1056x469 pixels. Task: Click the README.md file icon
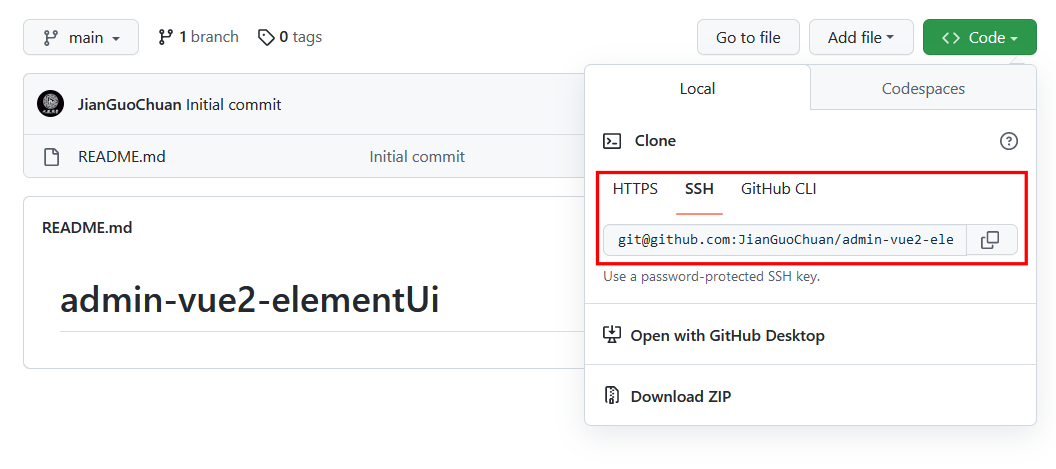coord(51,157)
